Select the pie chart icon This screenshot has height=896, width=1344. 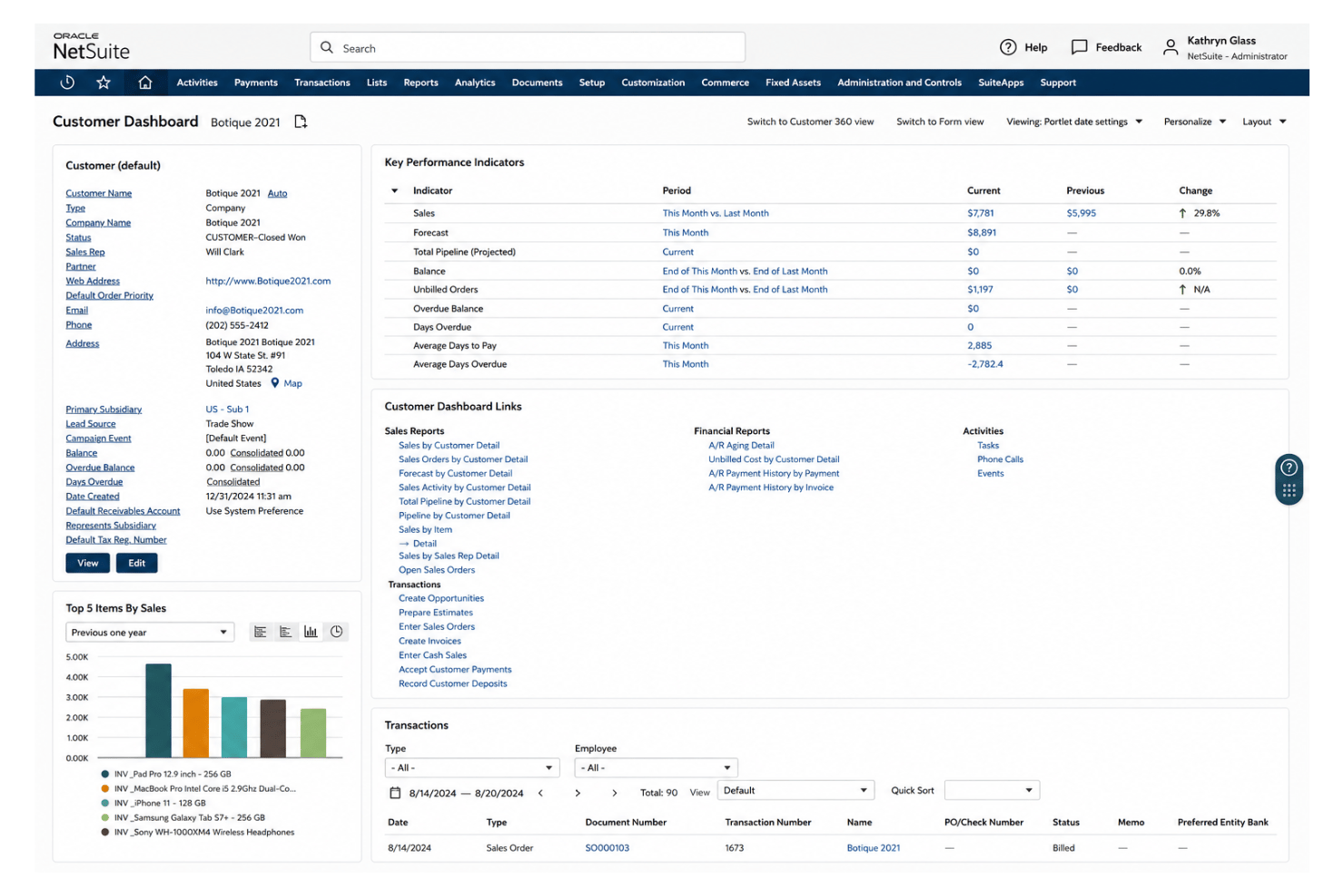337,632
